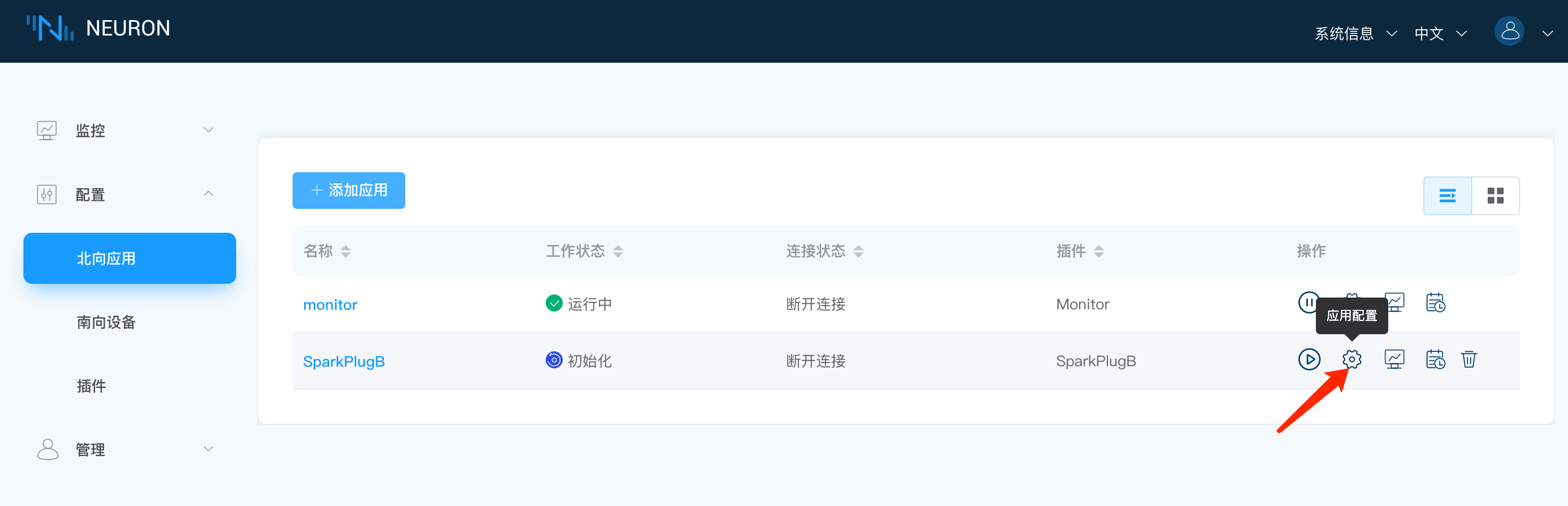The width and height of the screenshot is (1568, 506).
Task: Switch to list view layout
Action: click(1447, 196)
